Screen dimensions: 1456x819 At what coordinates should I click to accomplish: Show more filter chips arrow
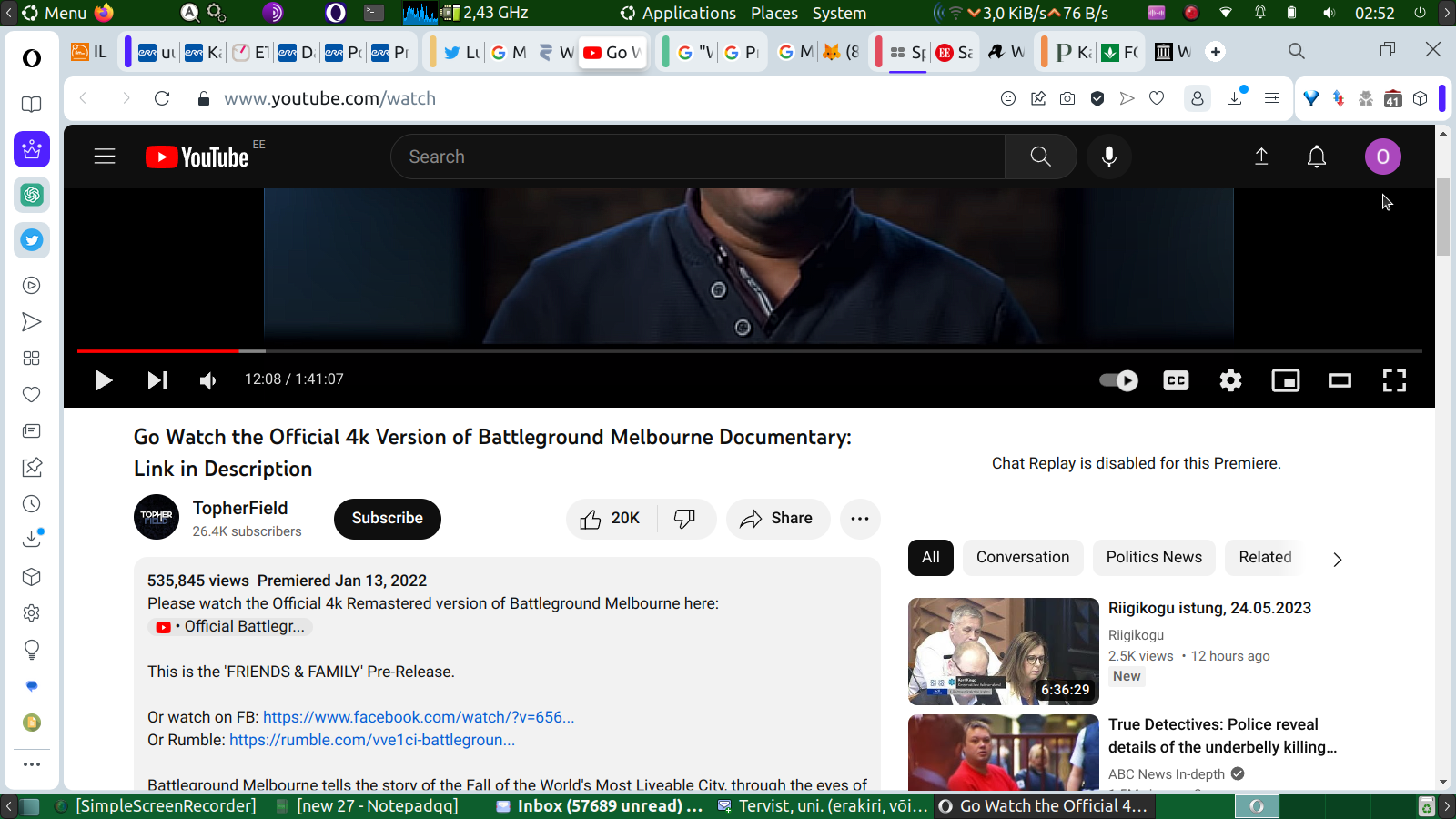tap(1337, 559)
